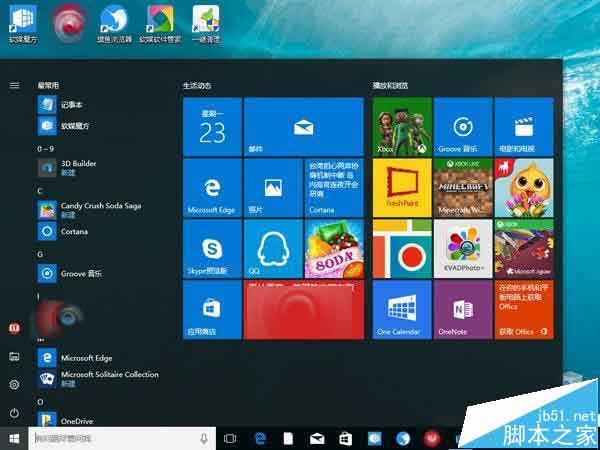600x450 pixels.
Task: Open the letter index via the 0 – 9 header
Action: (x=46, y=149)
